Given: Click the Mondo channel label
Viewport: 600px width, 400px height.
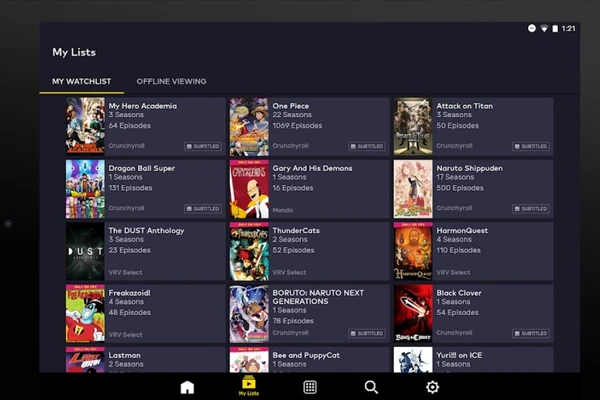Looking at the screenshot, I should [282, 210].
